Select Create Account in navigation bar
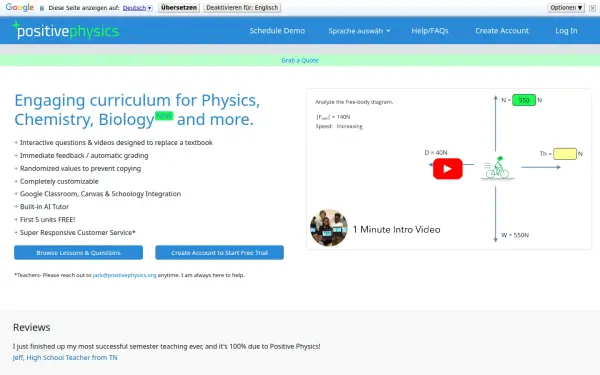The width and height of the screenshot is (600, 375). (x=502, y=31)
